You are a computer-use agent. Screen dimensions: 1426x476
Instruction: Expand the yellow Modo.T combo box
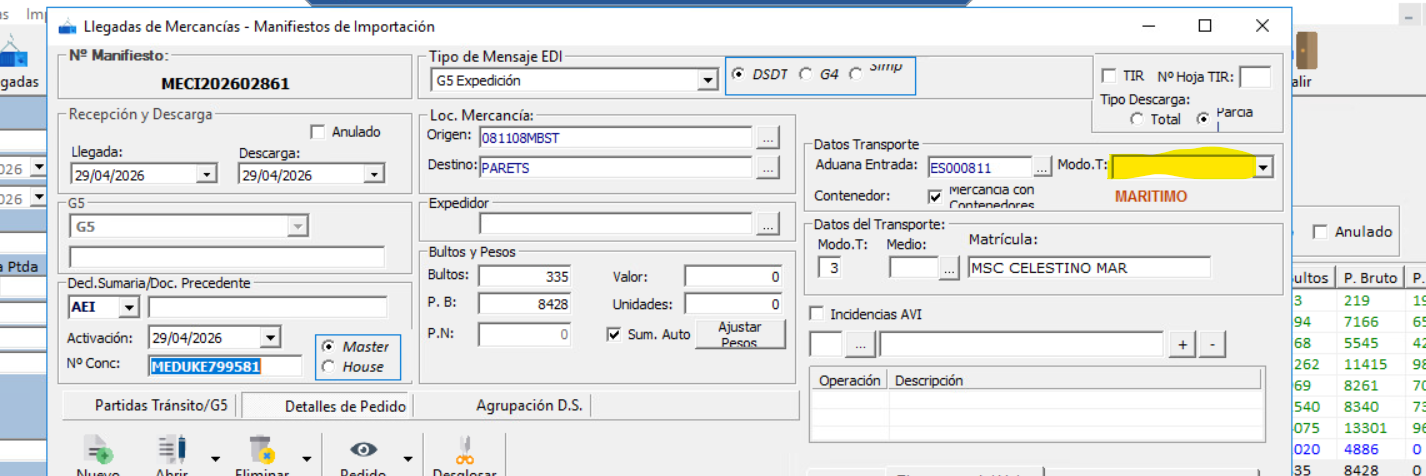coord(1264,167)
